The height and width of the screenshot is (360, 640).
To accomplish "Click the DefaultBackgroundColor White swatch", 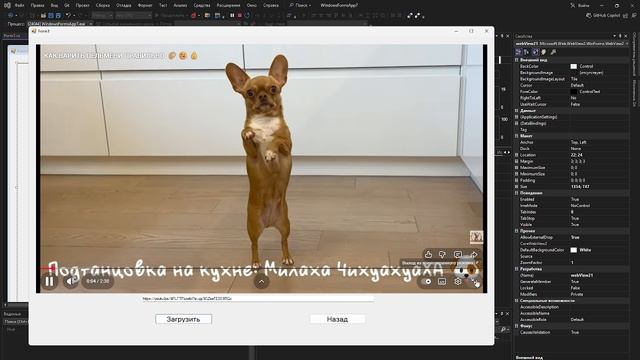I will click(x=573, y=250).
